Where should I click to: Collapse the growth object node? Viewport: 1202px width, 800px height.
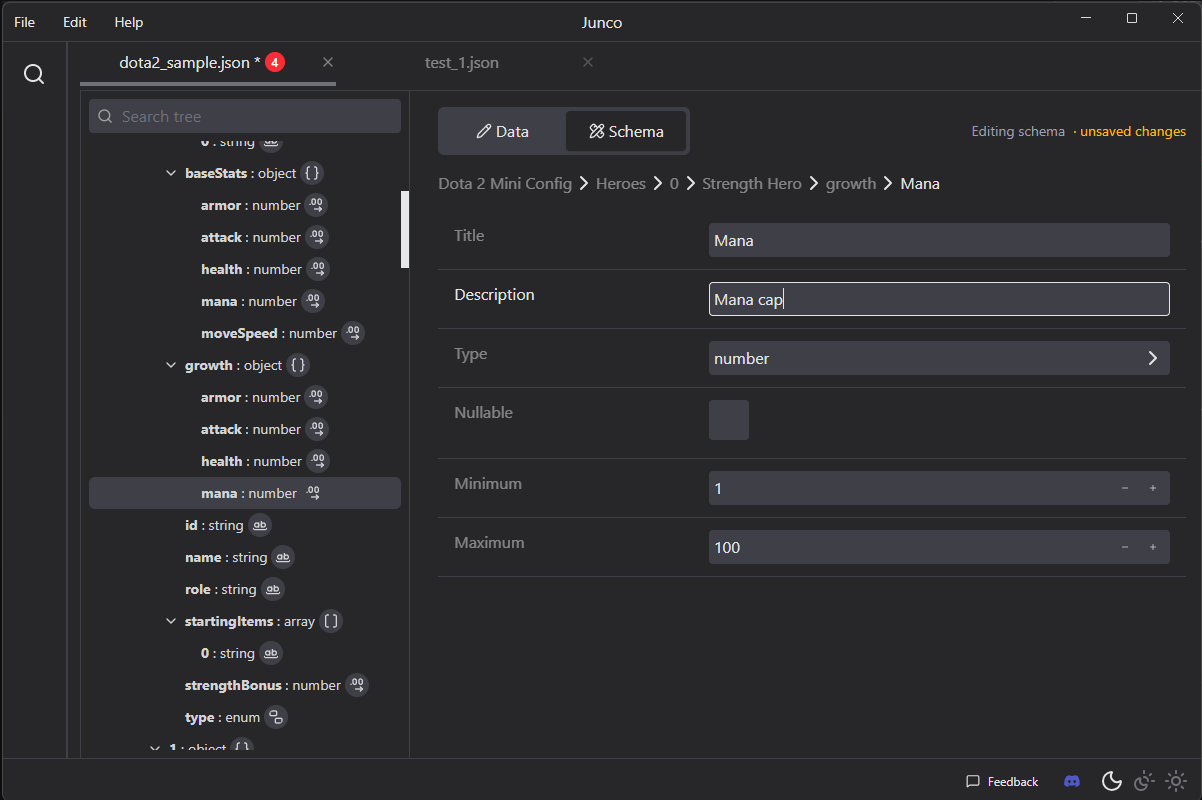tap(171, 365)
